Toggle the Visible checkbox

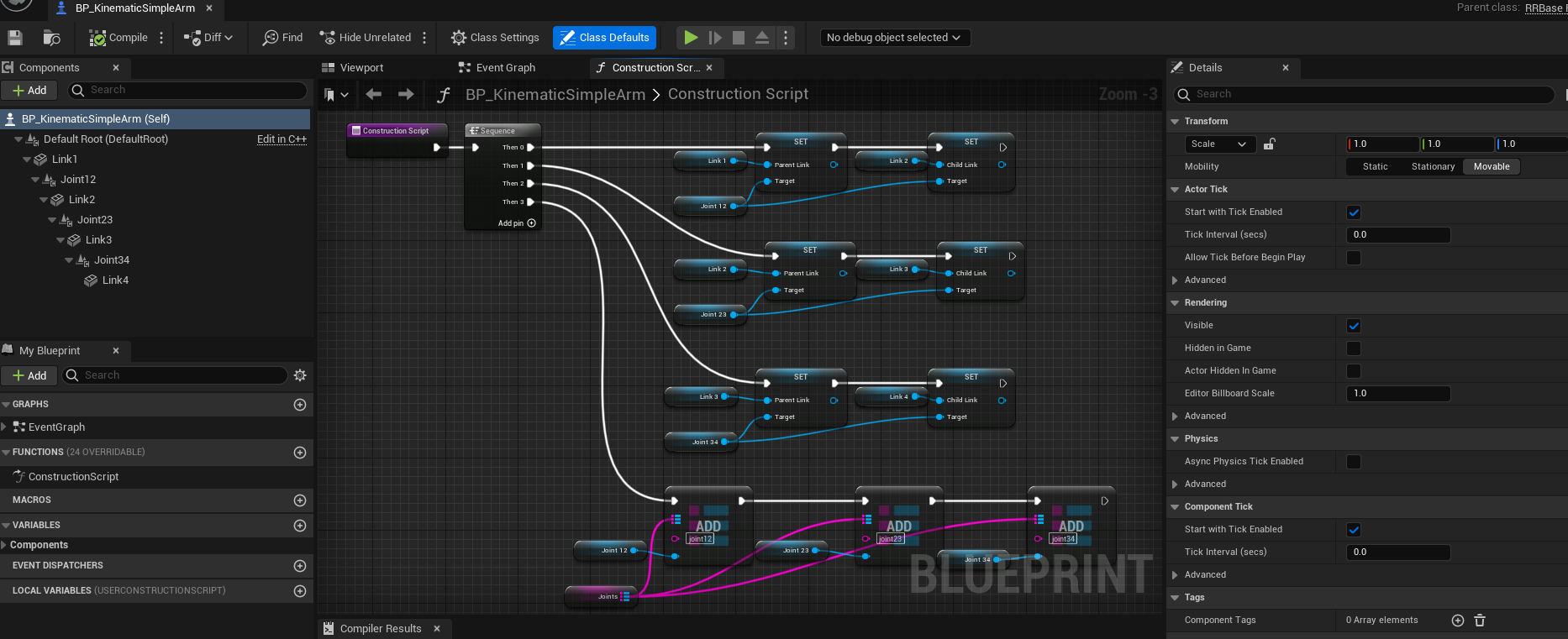coord(1354,326)
